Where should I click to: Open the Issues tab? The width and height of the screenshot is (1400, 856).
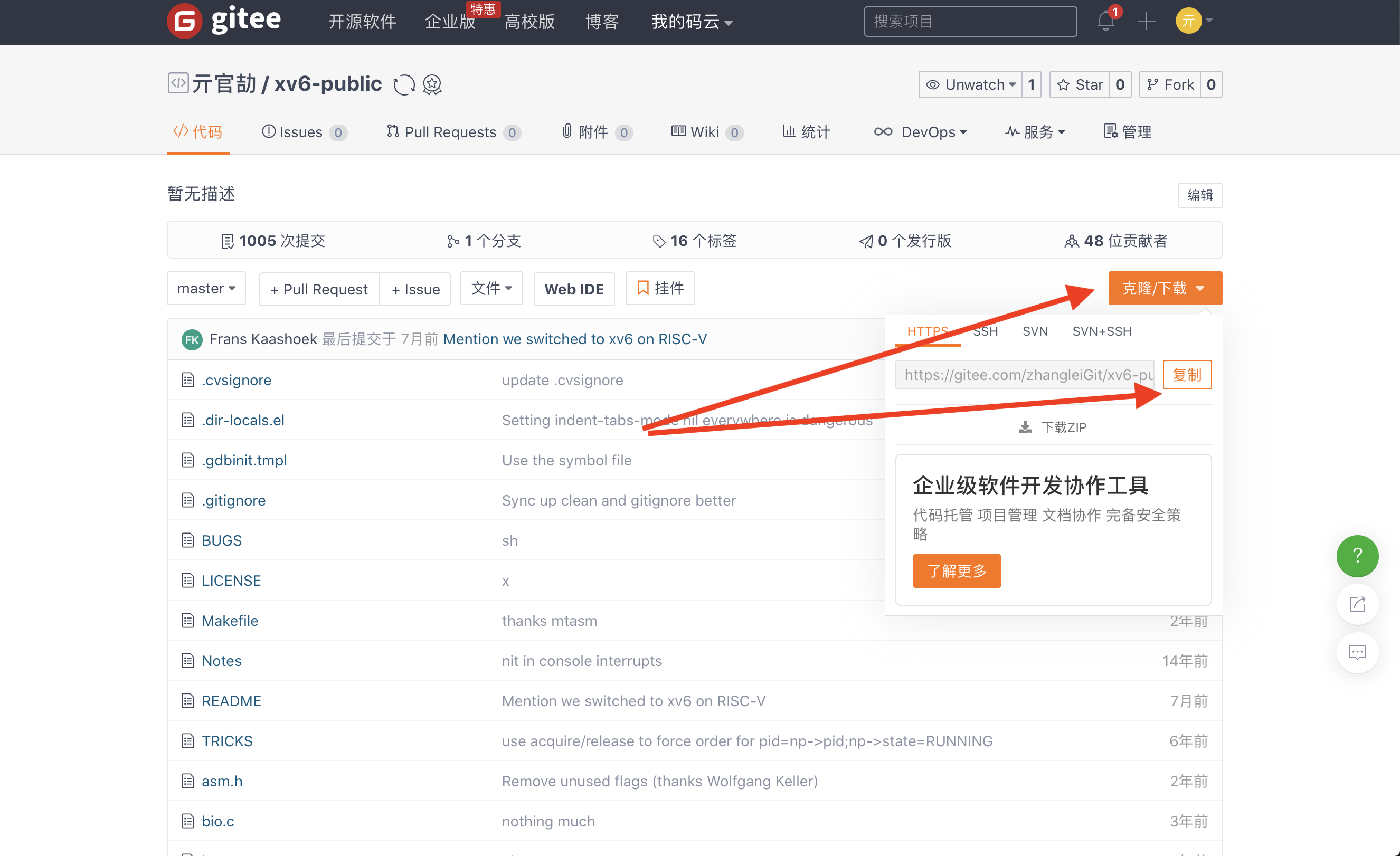click(x=305, y=132)
